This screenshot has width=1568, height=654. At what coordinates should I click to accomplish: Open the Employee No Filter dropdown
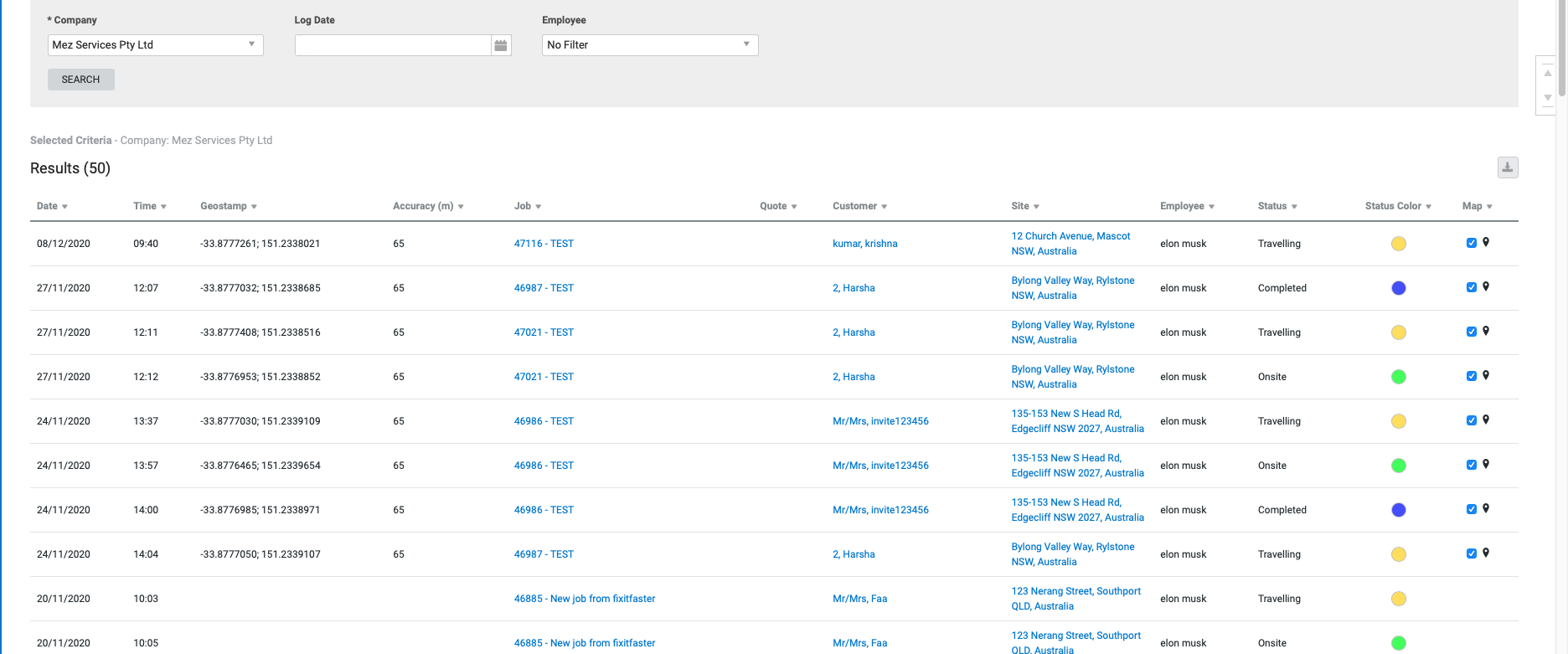click(x=650, y=45)
